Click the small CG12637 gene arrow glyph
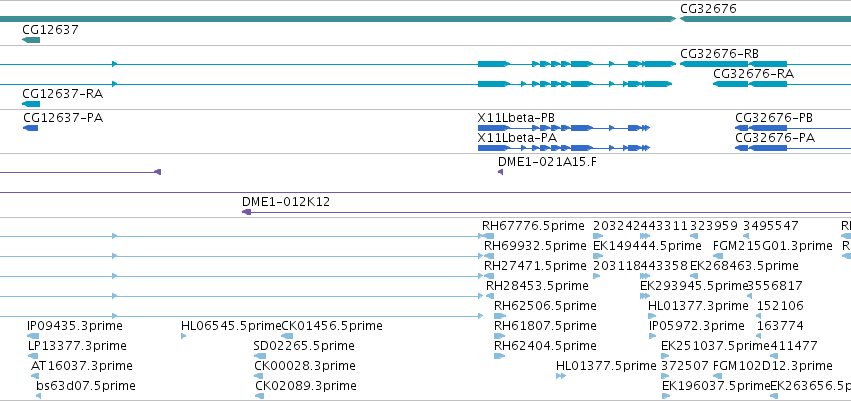Image resolution: width=851 pixels, height=401 pixels. [x=31, y=40]
